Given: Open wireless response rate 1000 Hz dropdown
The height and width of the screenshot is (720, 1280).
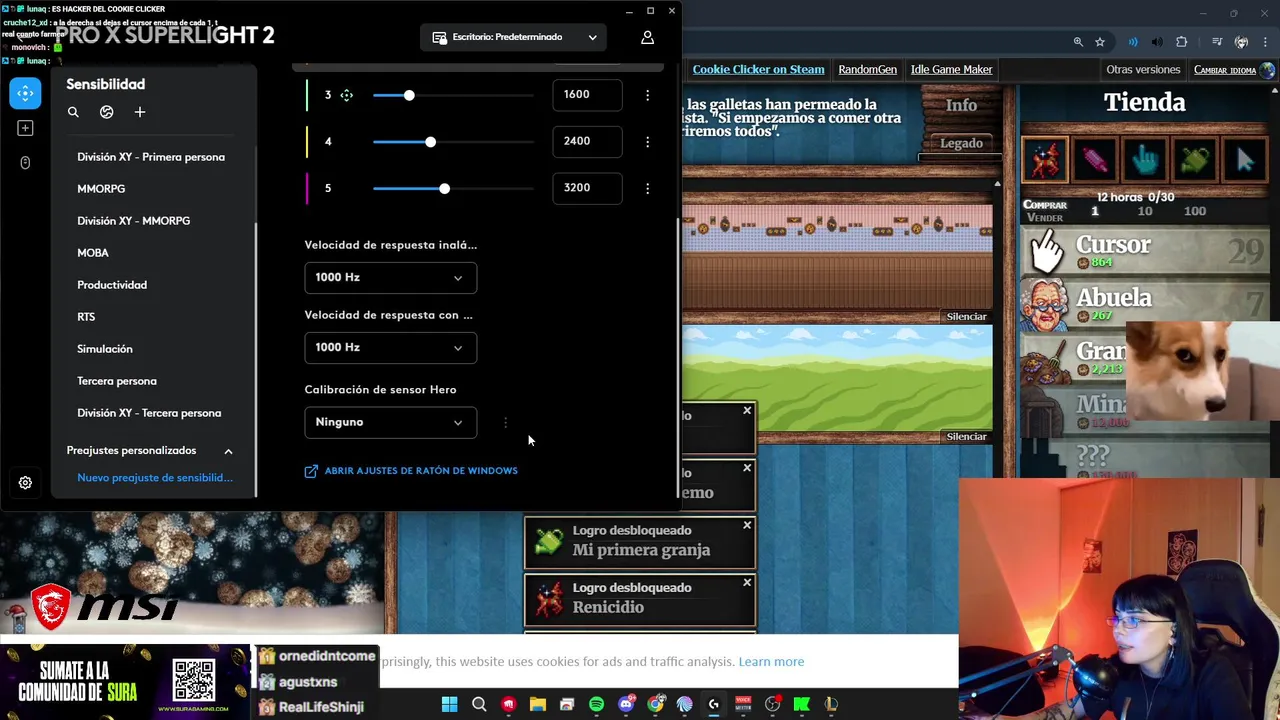Looking at the screenshot, I should pyautogui.click(x=390, y=277).
